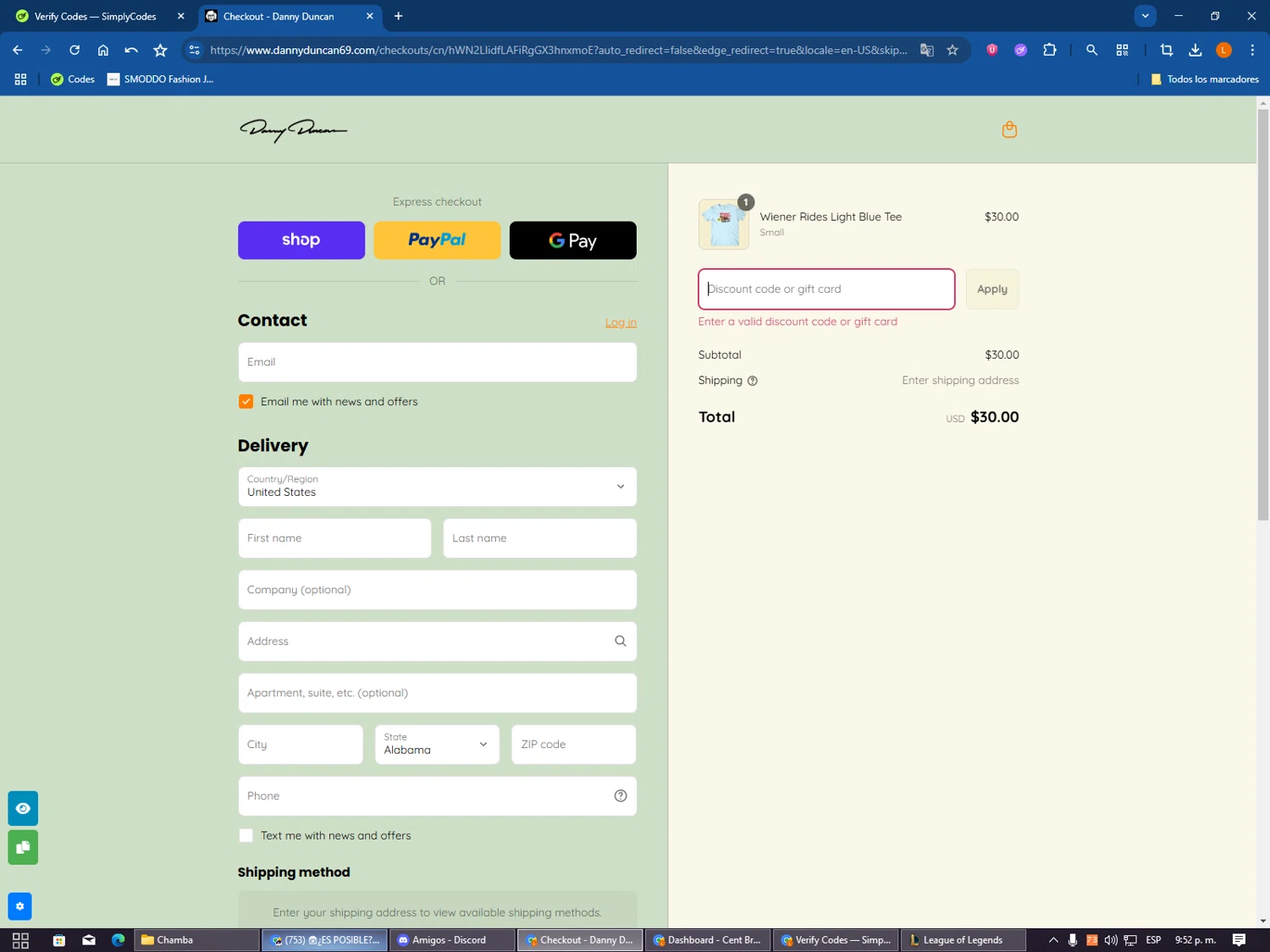
Task: Open the State dropdown showing Alabama
Action: coord(437,745)
